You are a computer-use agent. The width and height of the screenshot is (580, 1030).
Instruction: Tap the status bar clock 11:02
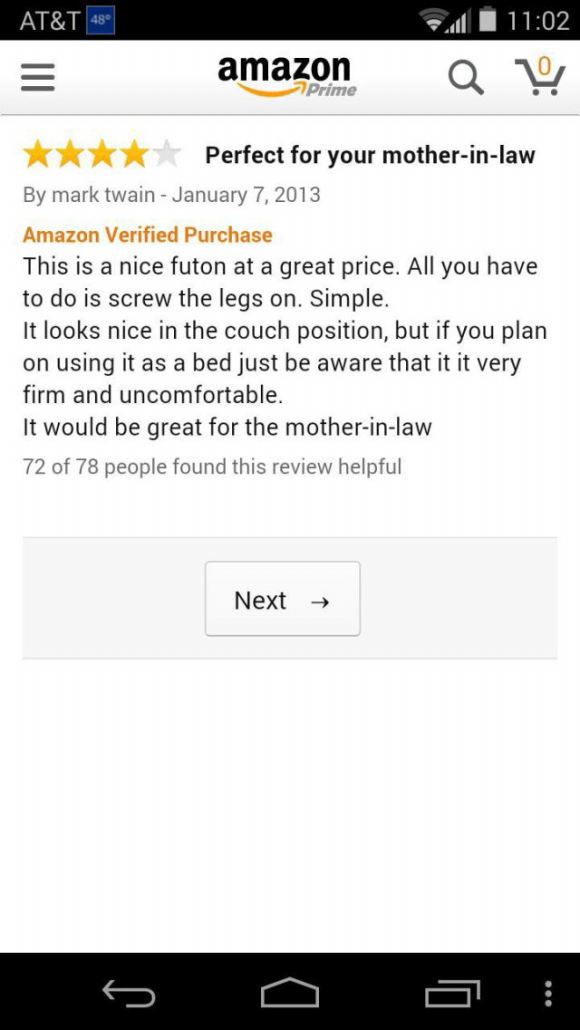point(538,20)
